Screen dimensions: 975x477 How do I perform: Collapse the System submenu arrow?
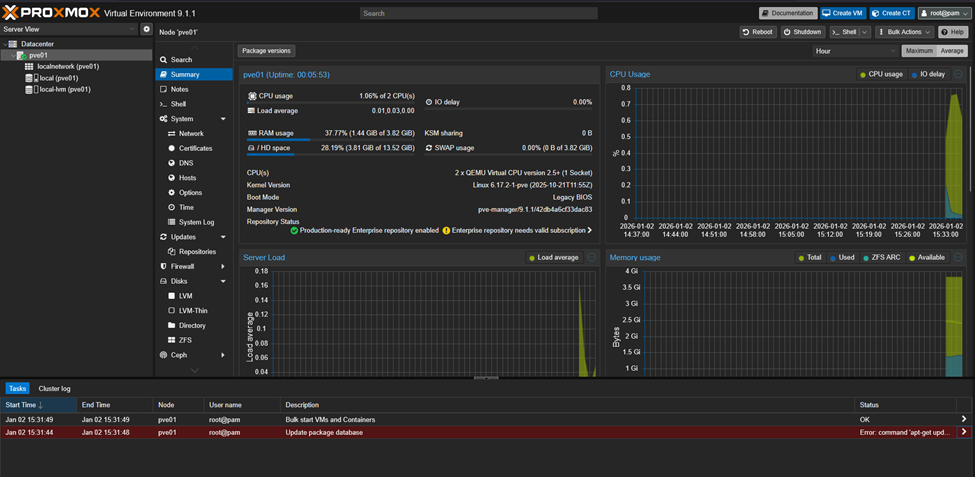[223, 119]
